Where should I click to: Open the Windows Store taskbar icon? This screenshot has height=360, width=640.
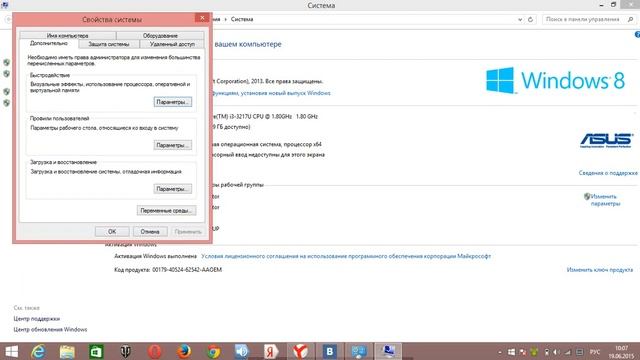tap(96, 351)
